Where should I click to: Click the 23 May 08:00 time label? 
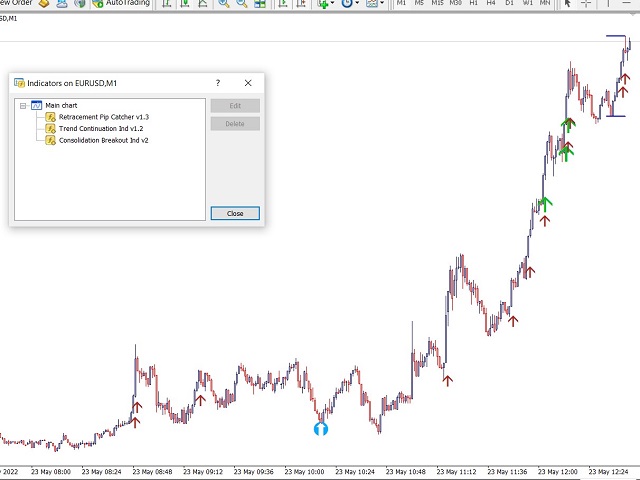click(x=51, y=472)
